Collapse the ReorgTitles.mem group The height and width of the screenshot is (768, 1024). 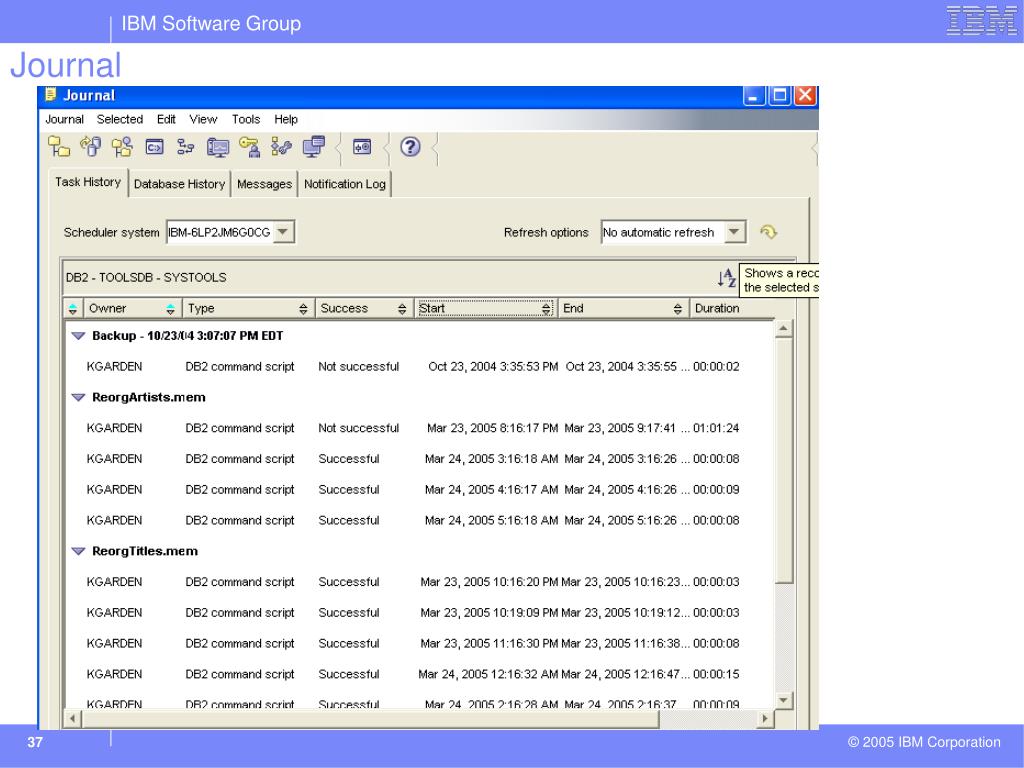(x=78, y=551)
